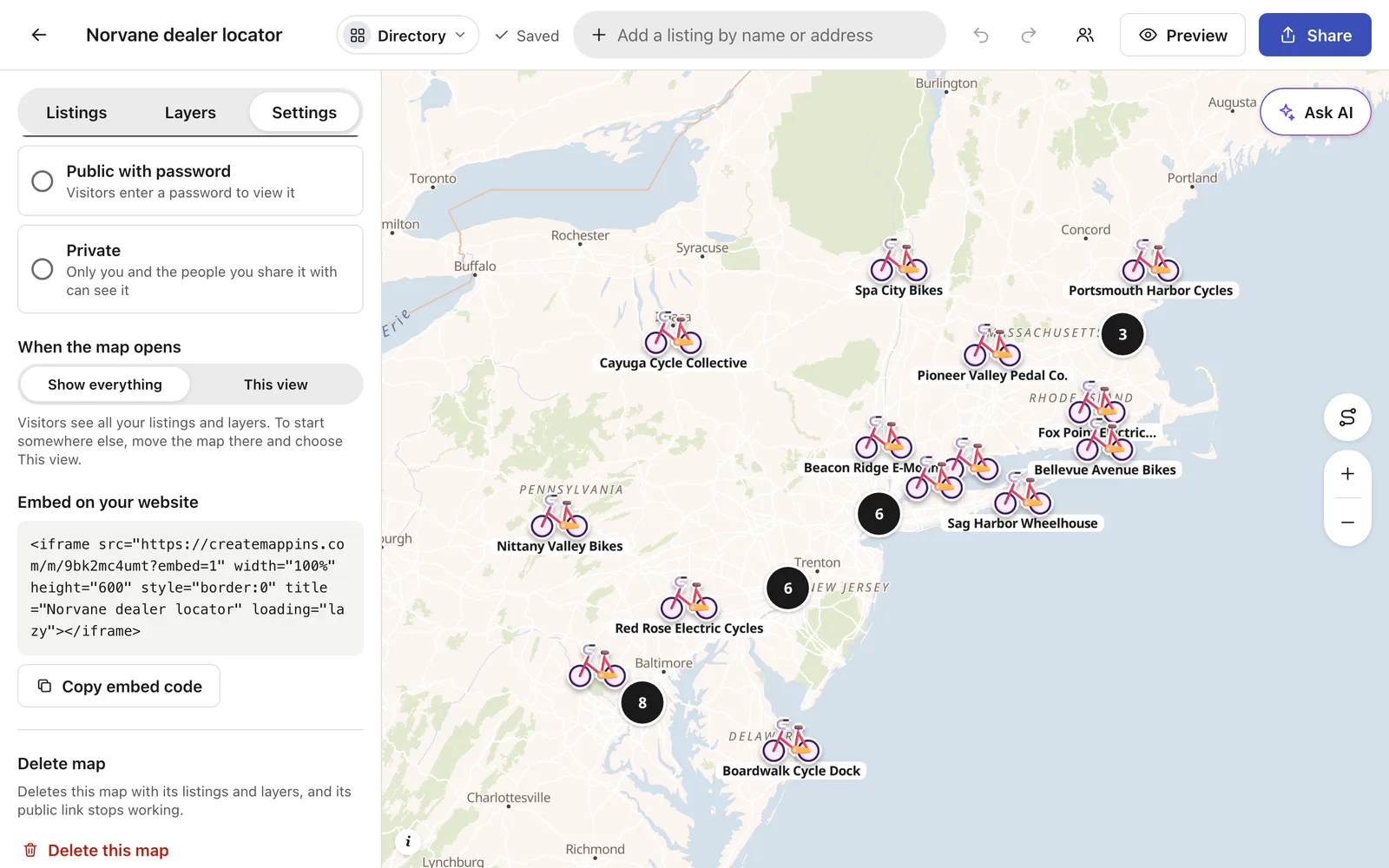Image resolution: width=1389 pixels, height=868 pixels.
Task: Select the Private visibility option
Action: tap(190, 269)
